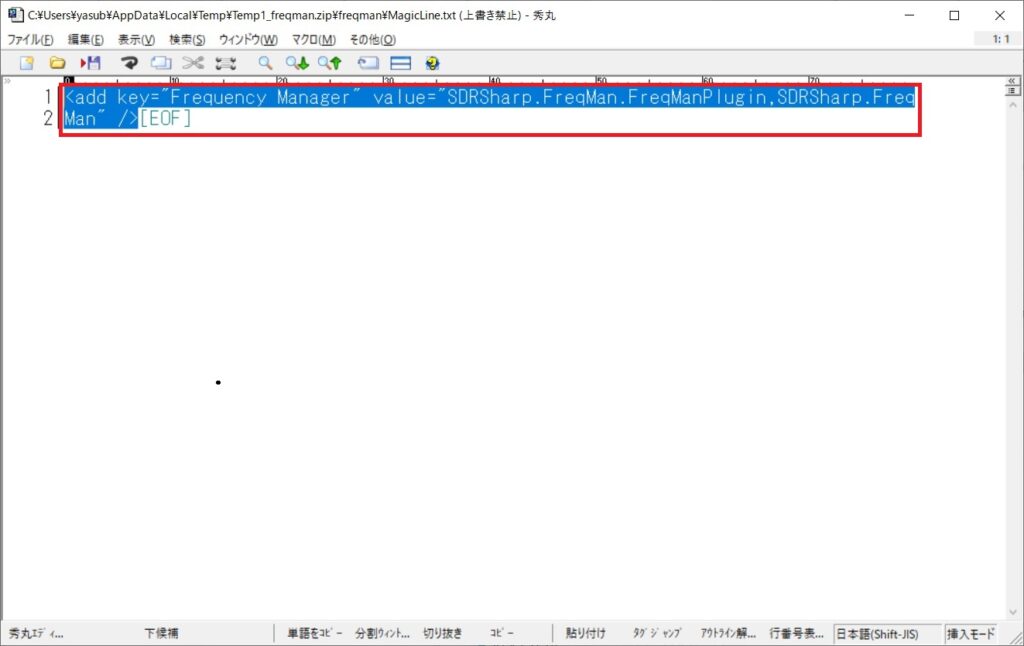Image resolution: width=1024 pixels, height=646 pixels.
Task: Open the 編集(E) menu
Action: pos(86,40)
